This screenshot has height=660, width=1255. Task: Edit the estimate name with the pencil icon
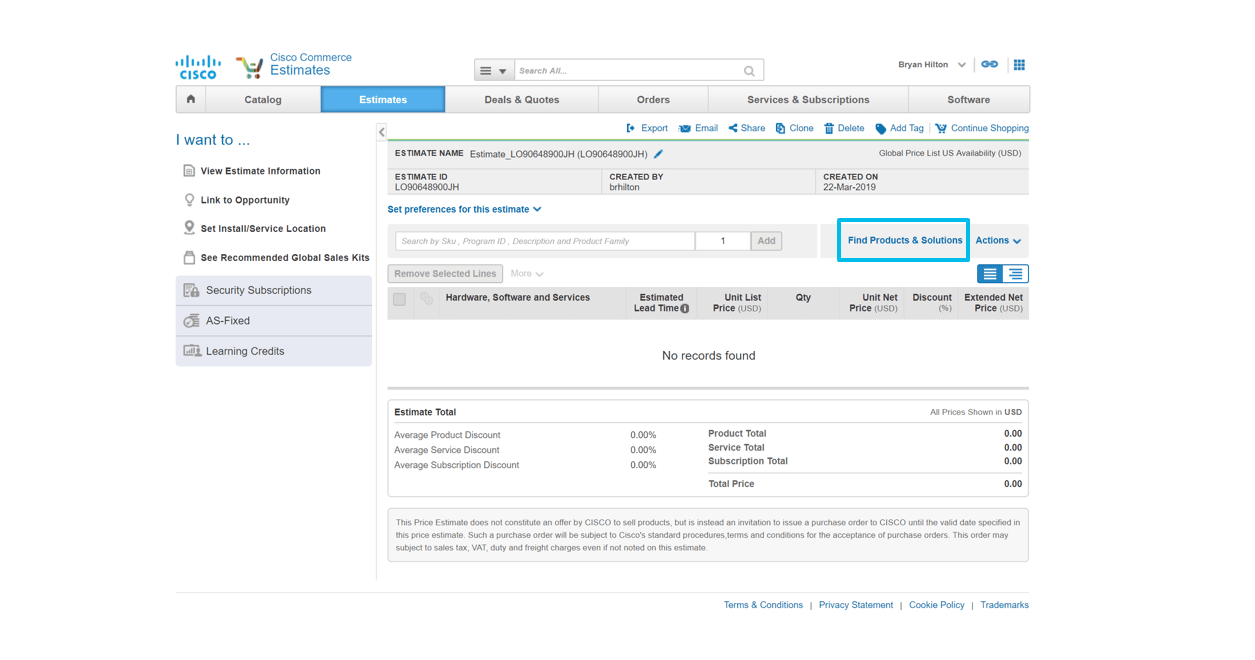click(x=658, y=154)
